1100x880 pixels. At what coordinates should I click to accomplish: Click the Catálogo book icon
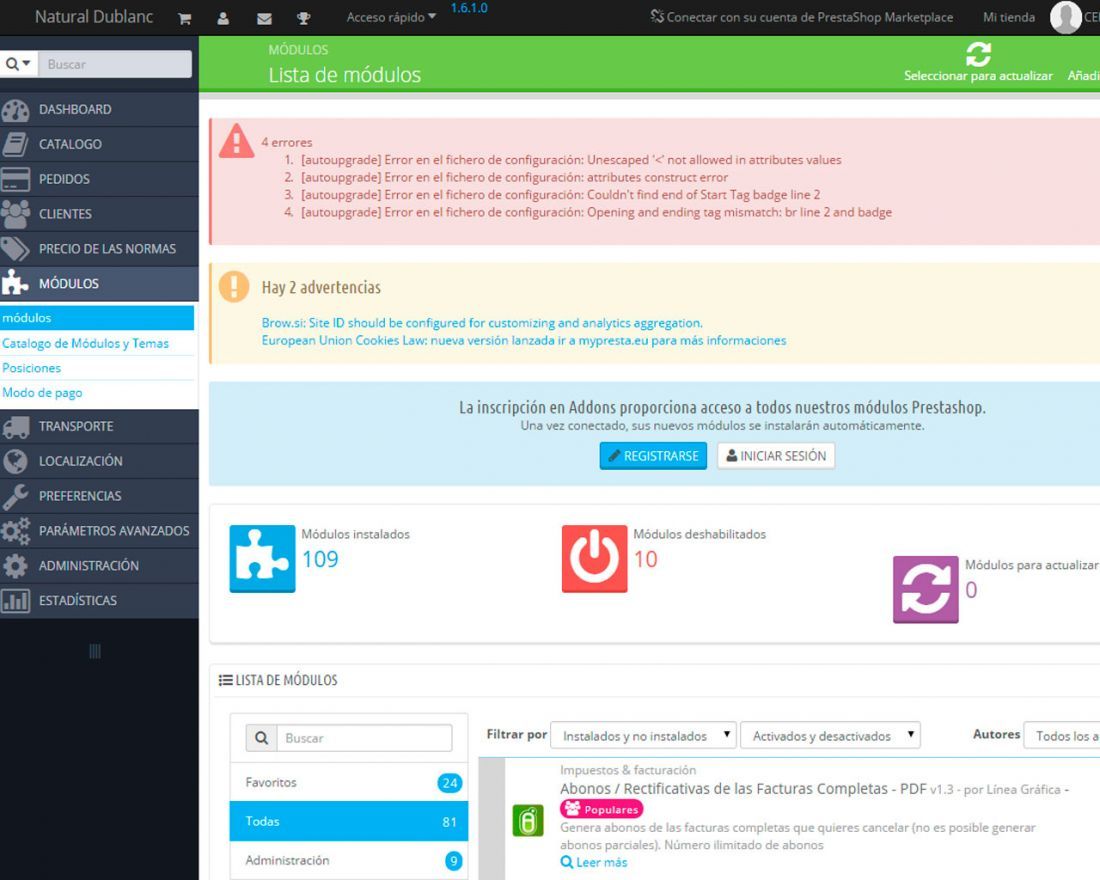tap(15, 144)
